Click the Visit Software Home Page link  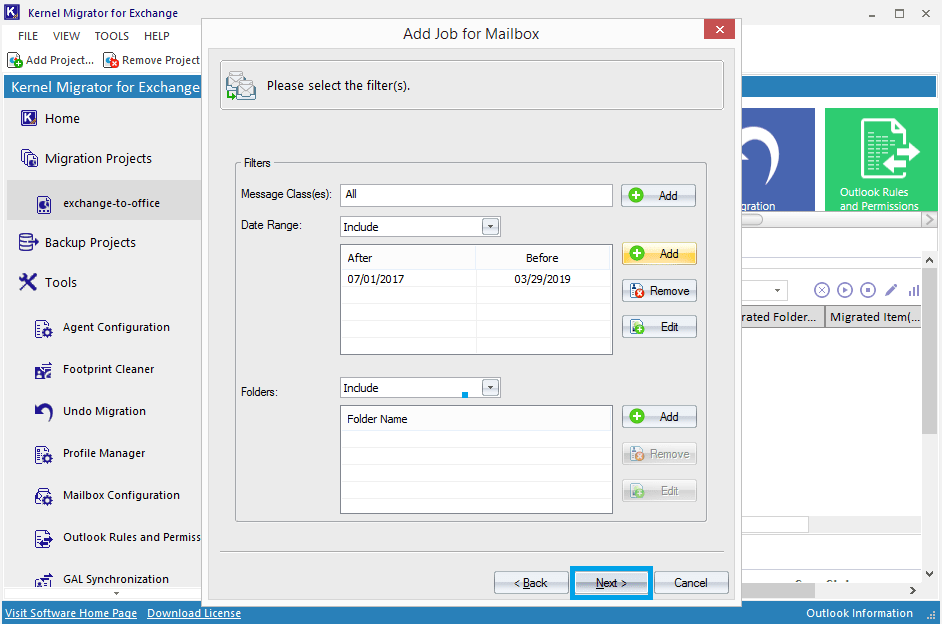point(71,613)
